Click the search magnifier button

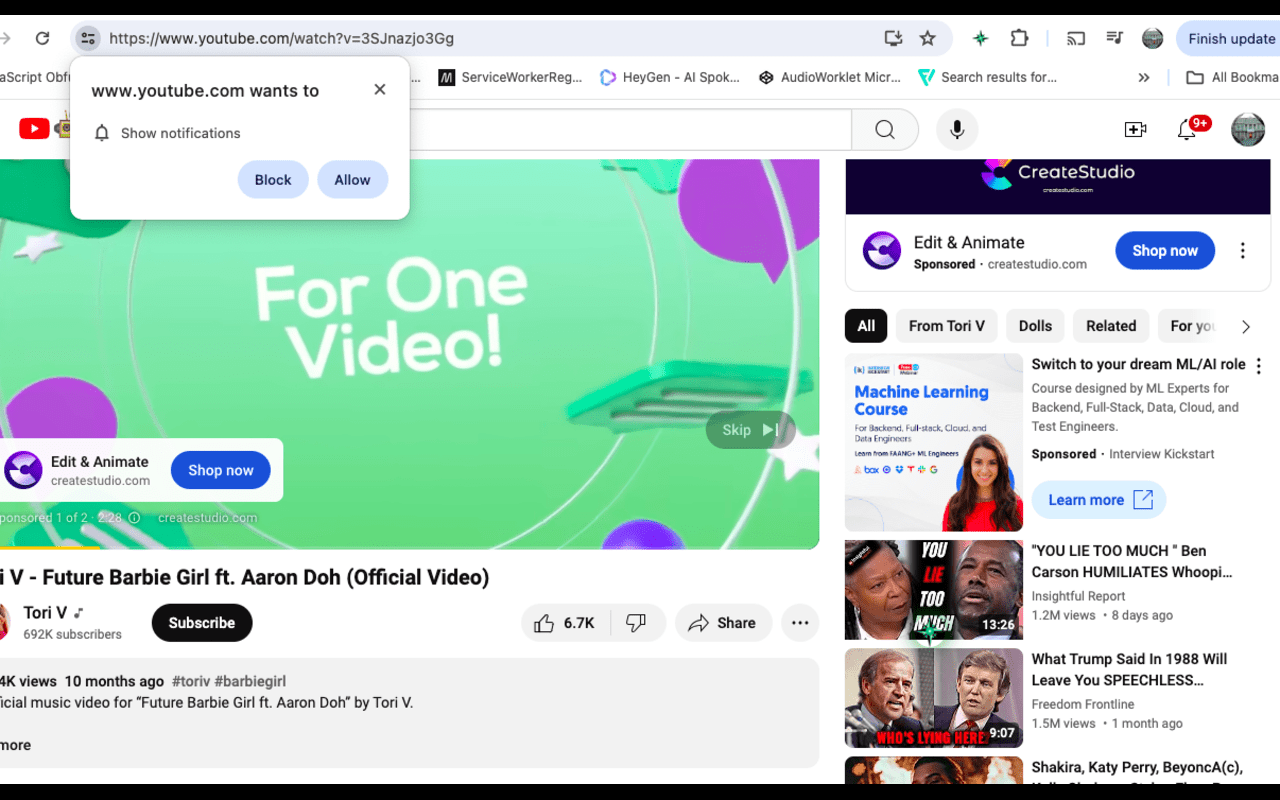tap(884, 130)
